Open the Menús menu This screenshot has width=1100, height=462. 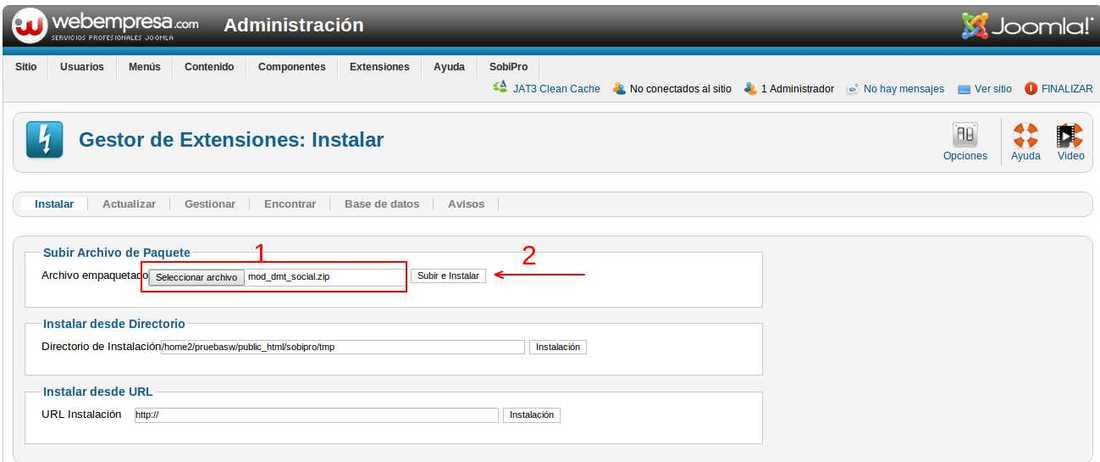click(x=145, y=67)
